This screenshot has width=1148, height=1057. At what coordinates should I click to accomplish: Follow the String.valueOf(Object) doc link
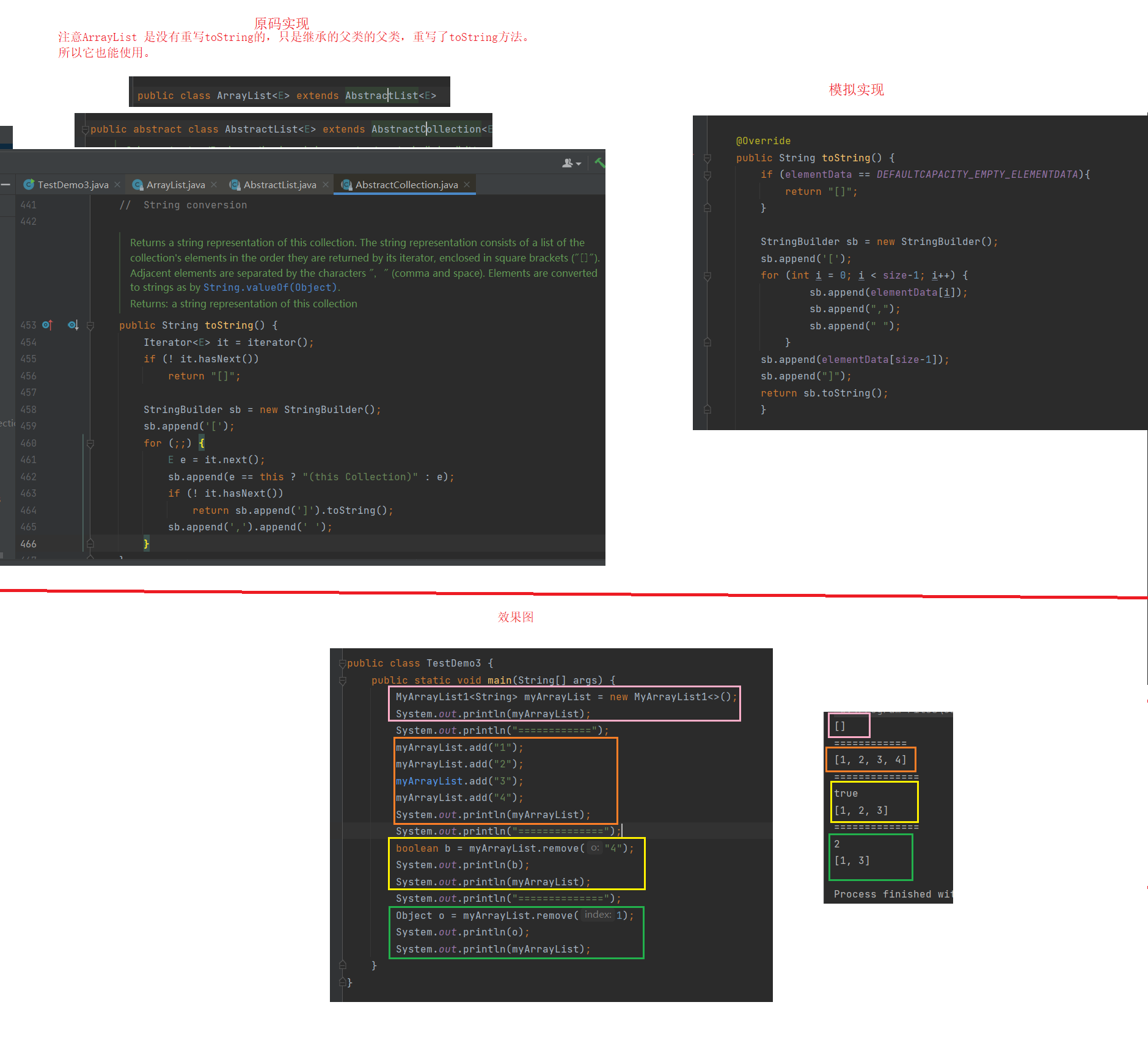pyautogui.click(x=270, y=287)
